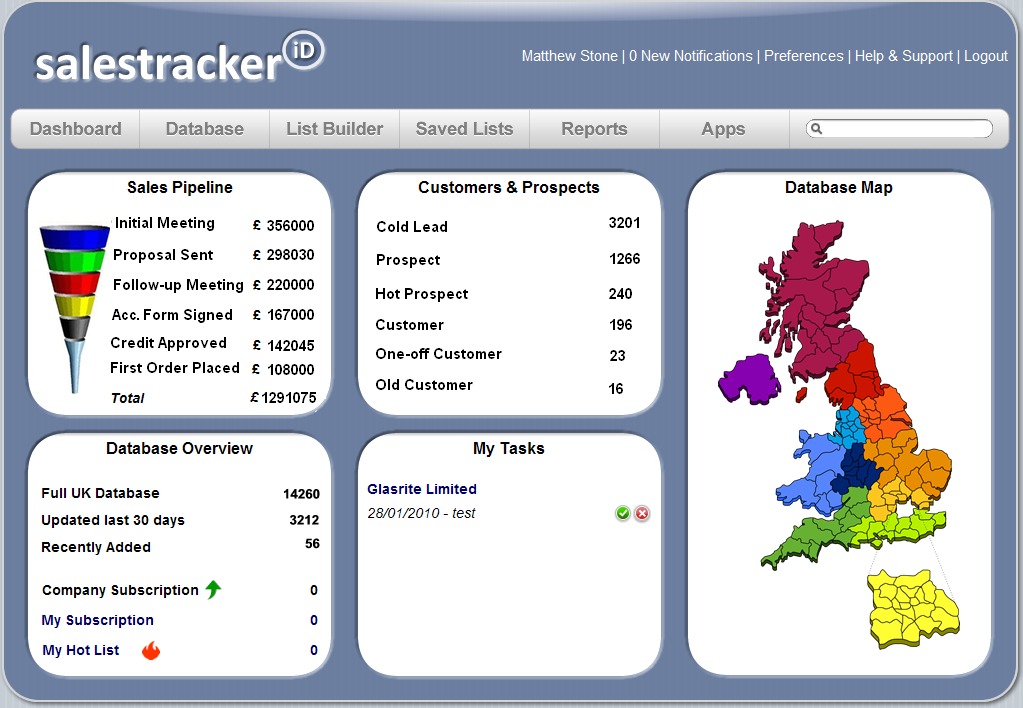Click the green arrow beside Company Subscription

(213, 590)
